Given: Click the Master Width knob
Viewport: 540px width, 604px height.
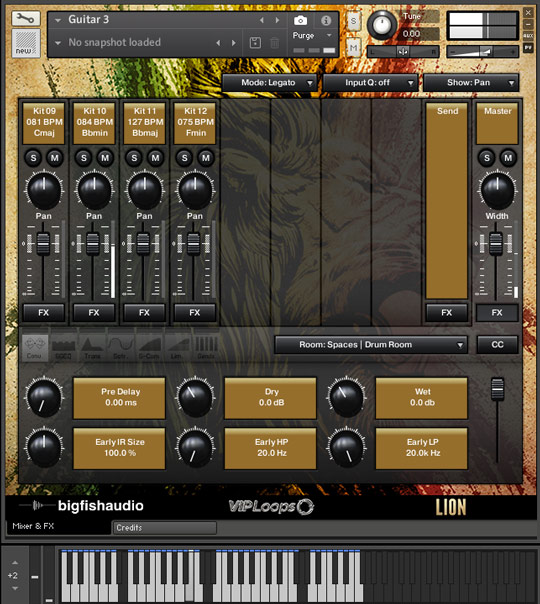Looking at the screenshot, I should pyautogui.click(x=497, y=190).
